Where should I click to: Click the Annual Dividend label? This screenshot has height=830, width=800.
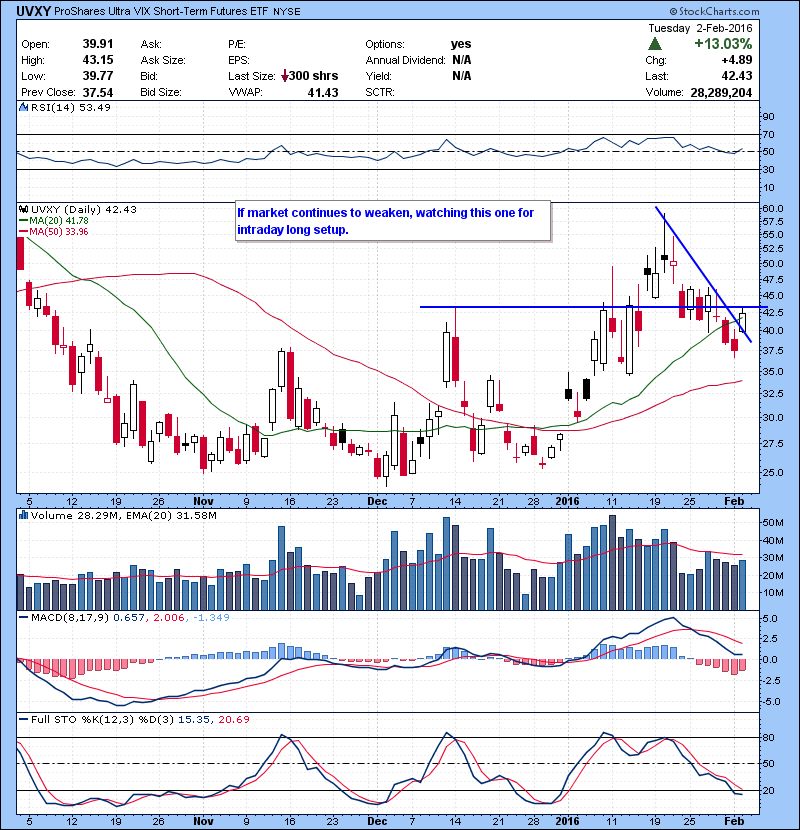click(406, 60)
